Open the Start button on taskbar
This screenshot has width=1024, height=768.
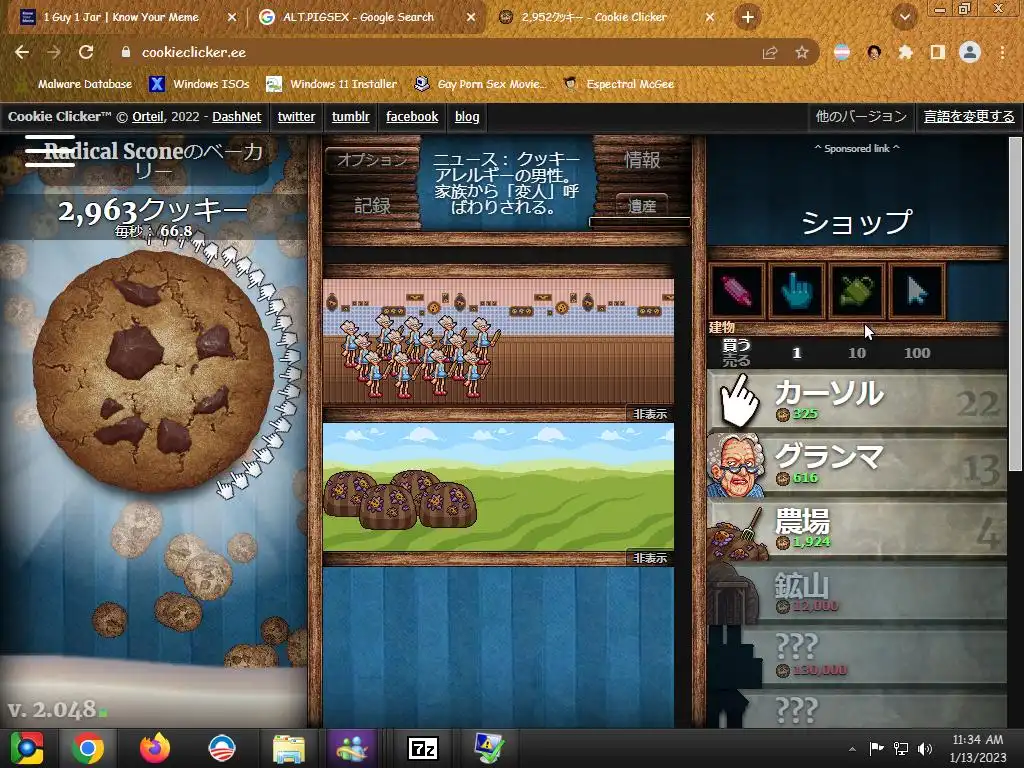pos(27,748)
